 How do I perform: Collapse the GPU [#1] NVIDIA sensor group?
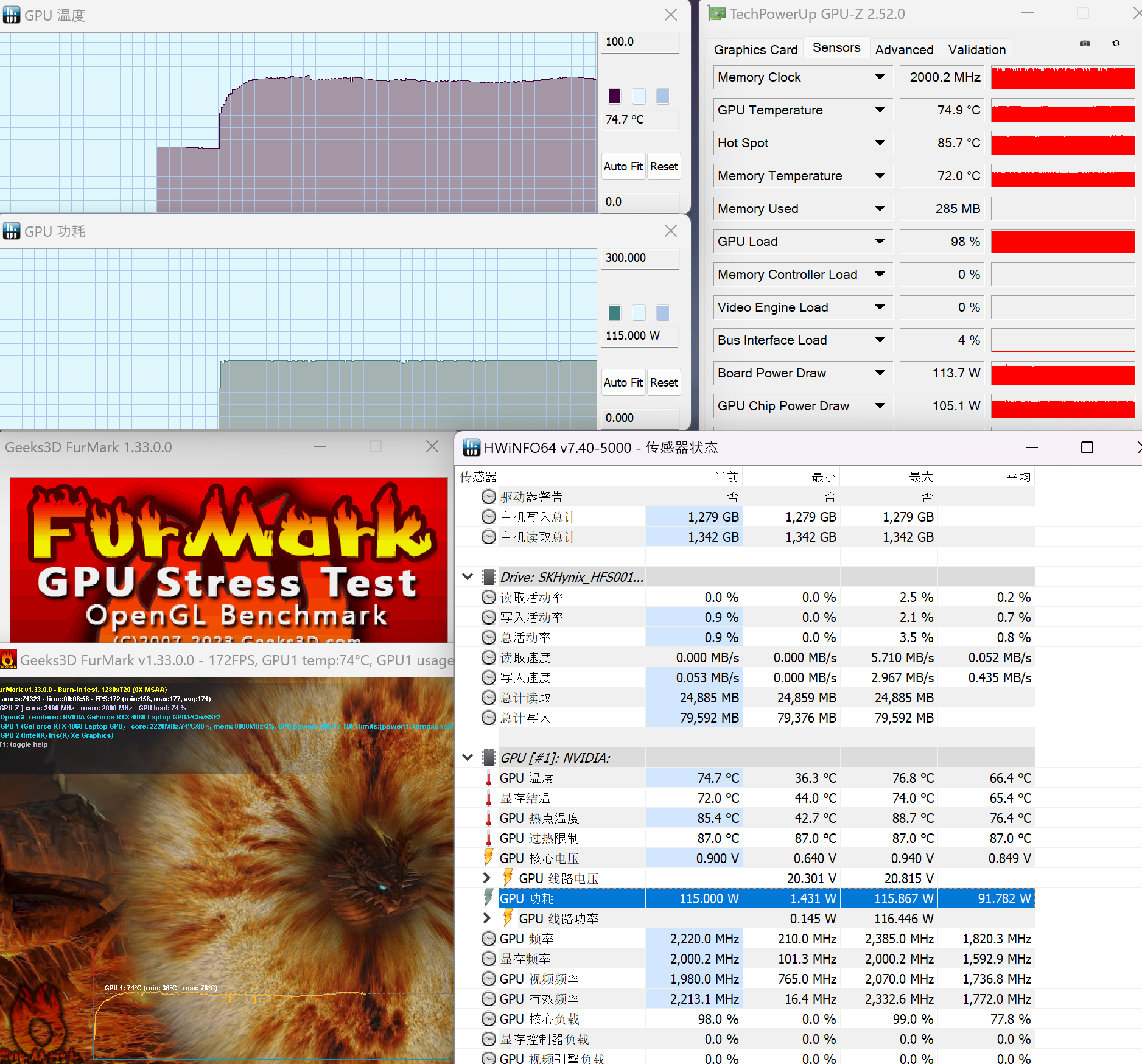(468, 757)
